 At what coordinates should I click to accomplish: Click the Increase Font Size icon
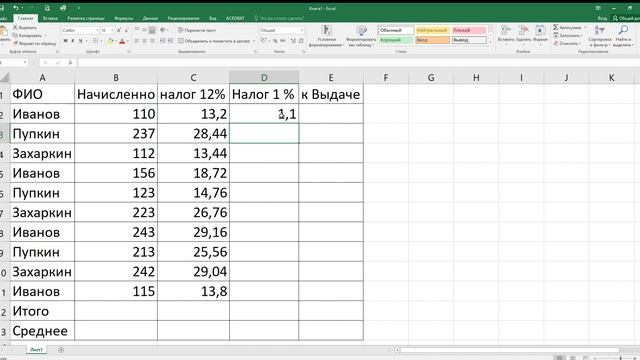[x=119, y=30]
